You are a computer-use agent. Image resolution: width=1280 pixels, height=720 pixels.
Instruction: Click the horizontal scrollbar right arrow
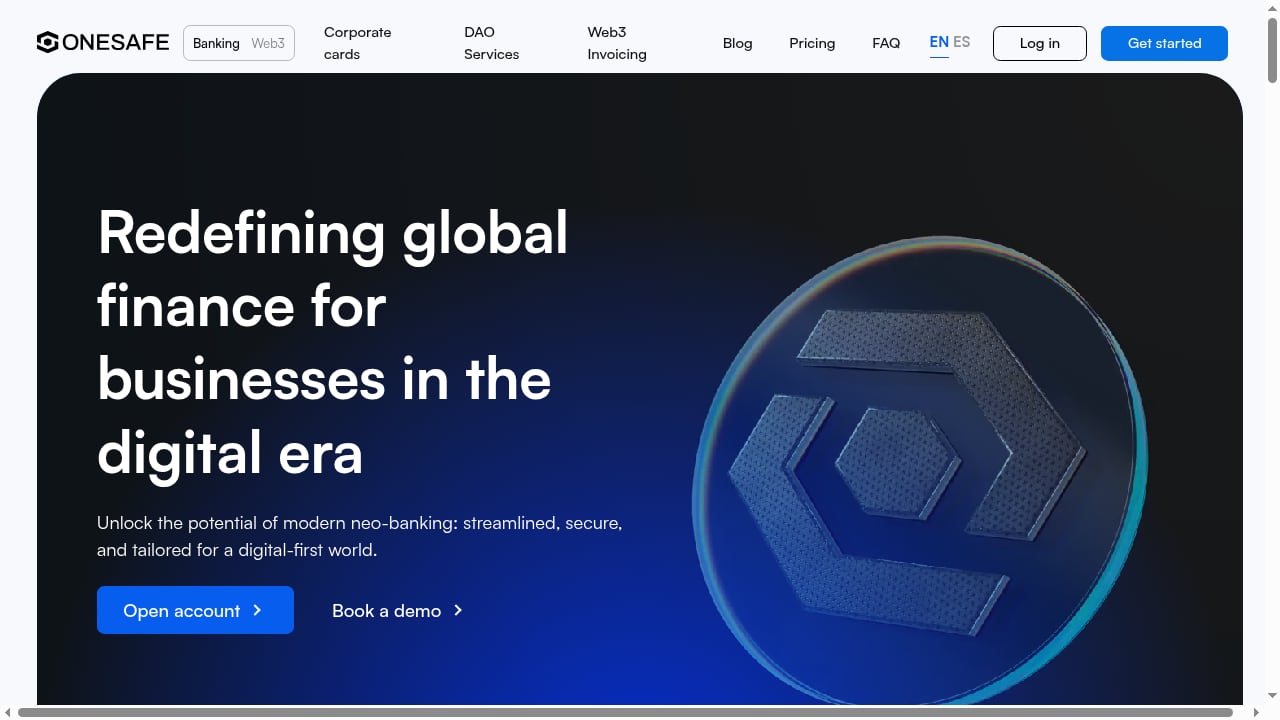tap(1257, 712)
